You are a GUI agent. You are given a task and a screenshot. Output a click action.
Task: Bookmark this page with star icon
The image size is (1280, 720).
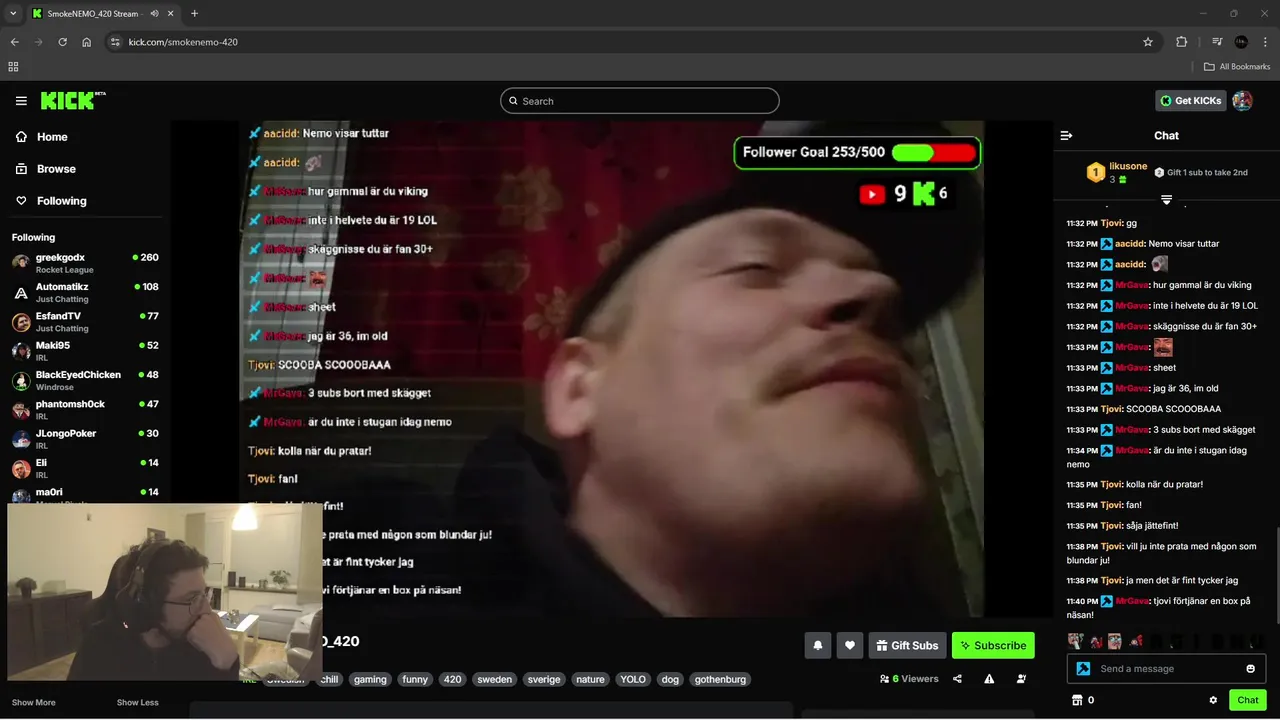click(1148, 42)
